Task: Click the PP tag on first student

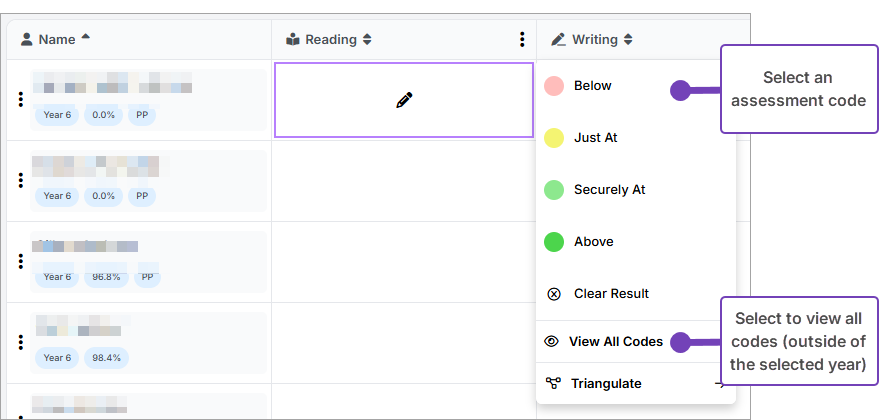Action: coord(142,114)
